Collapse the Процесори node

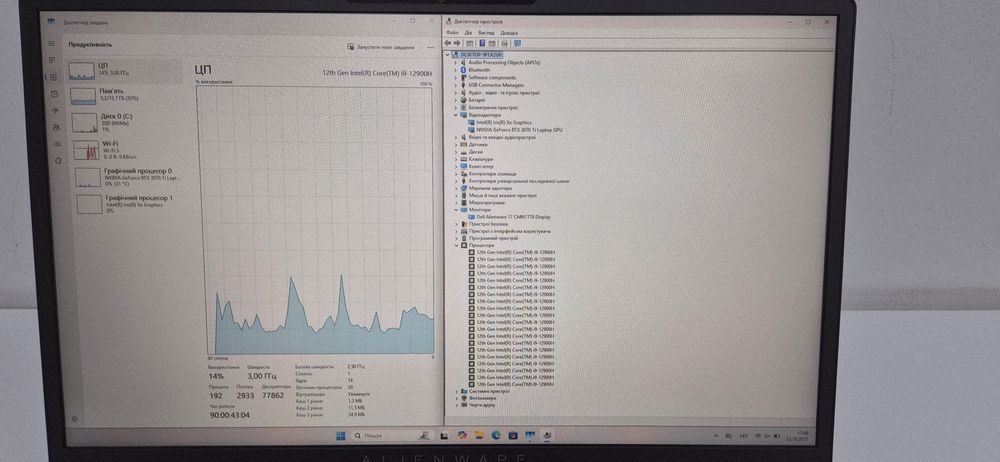click(x=457, y=245)
